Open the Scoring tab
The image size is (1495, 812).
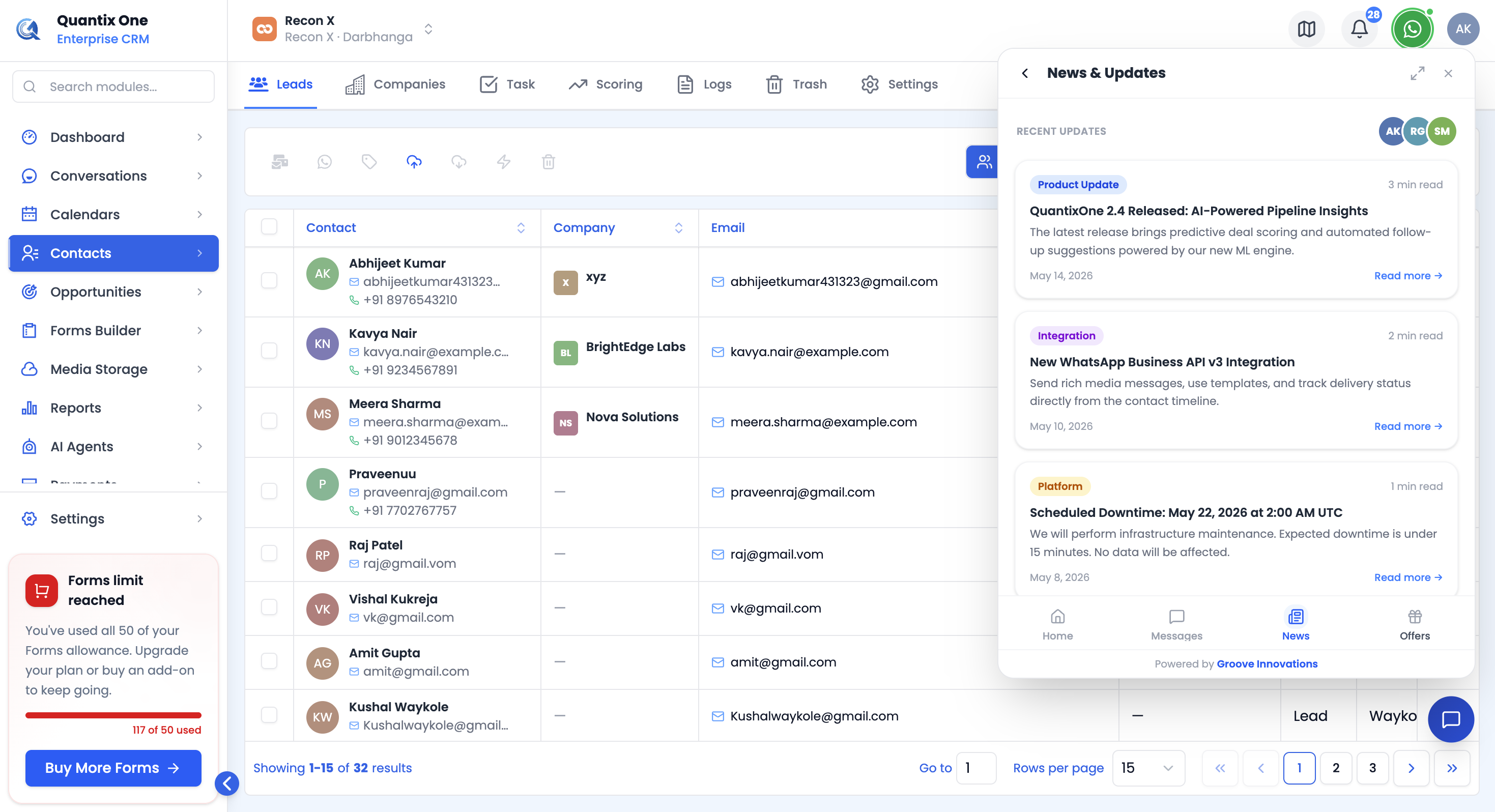(606, 84)
